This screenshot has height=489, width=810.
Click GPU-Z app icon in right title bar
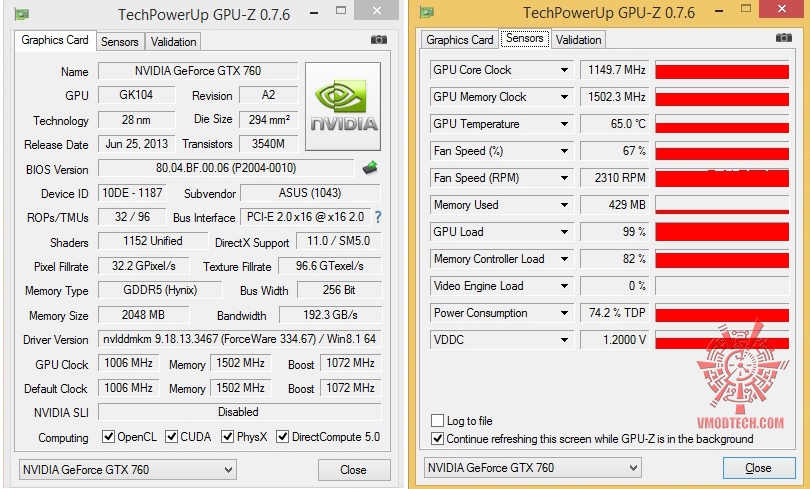pyautogui.click(x=426, y=12)
